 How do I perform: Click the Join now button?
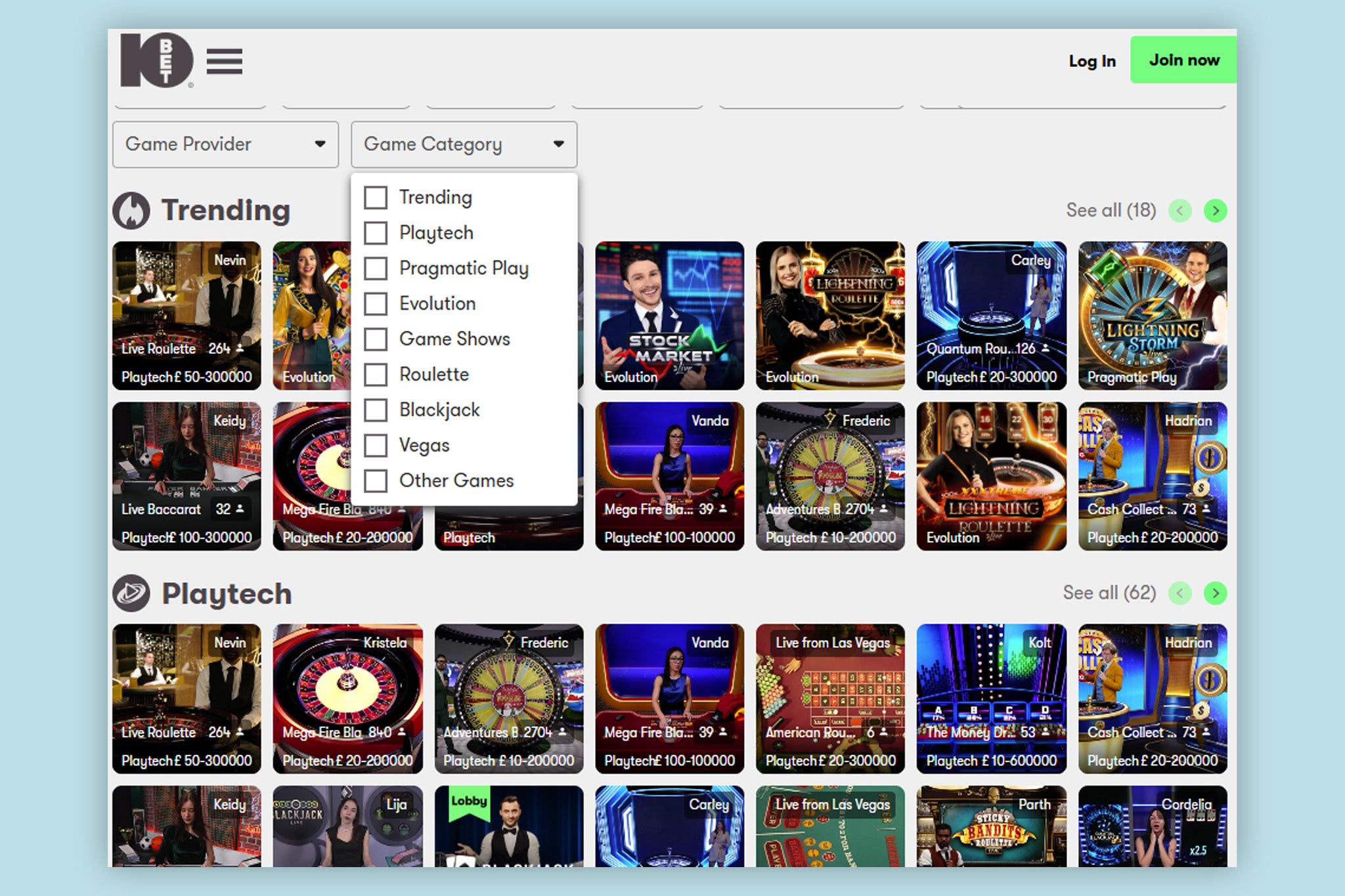pyautogui.click(x=1183, y=60)
